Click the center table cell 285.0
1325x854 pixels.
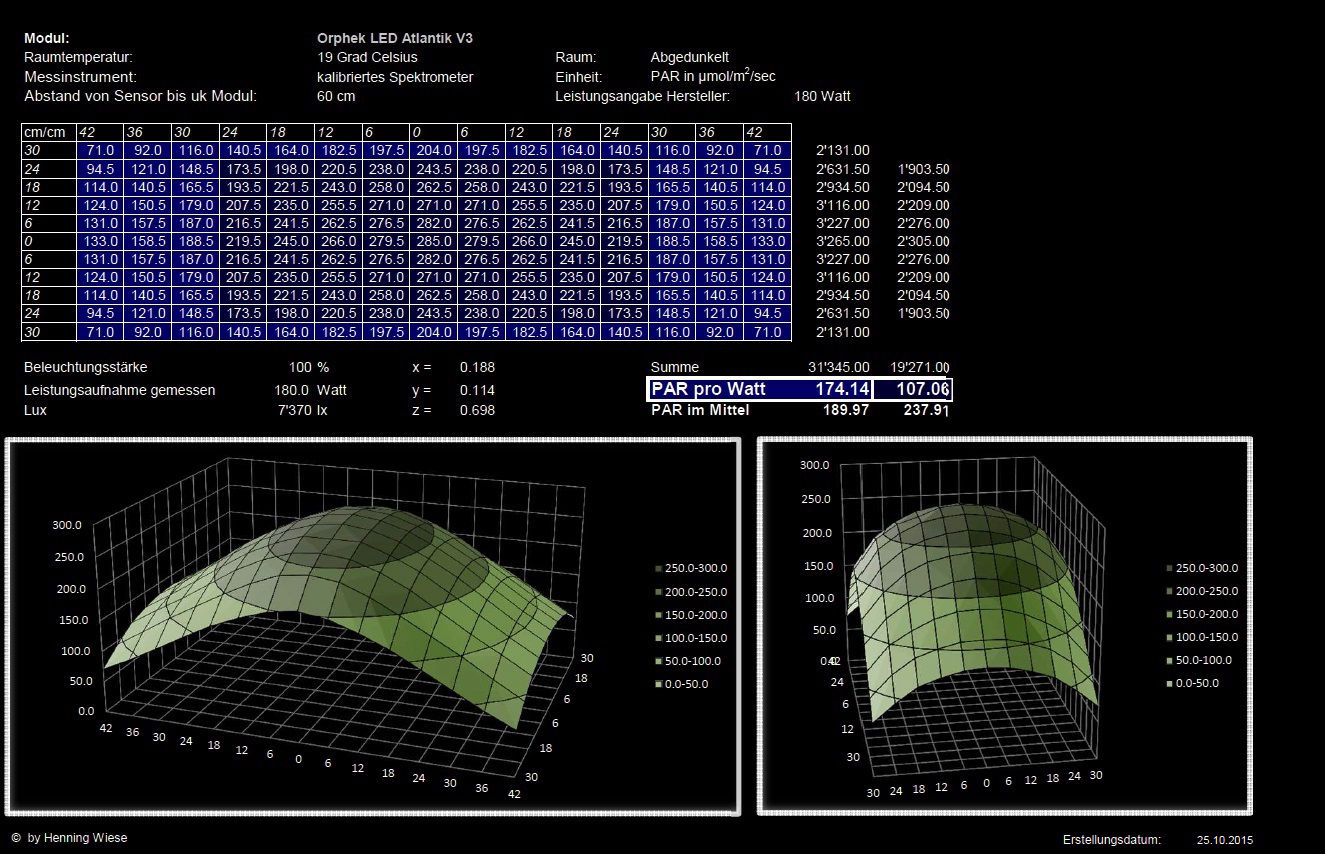(434, 241)
